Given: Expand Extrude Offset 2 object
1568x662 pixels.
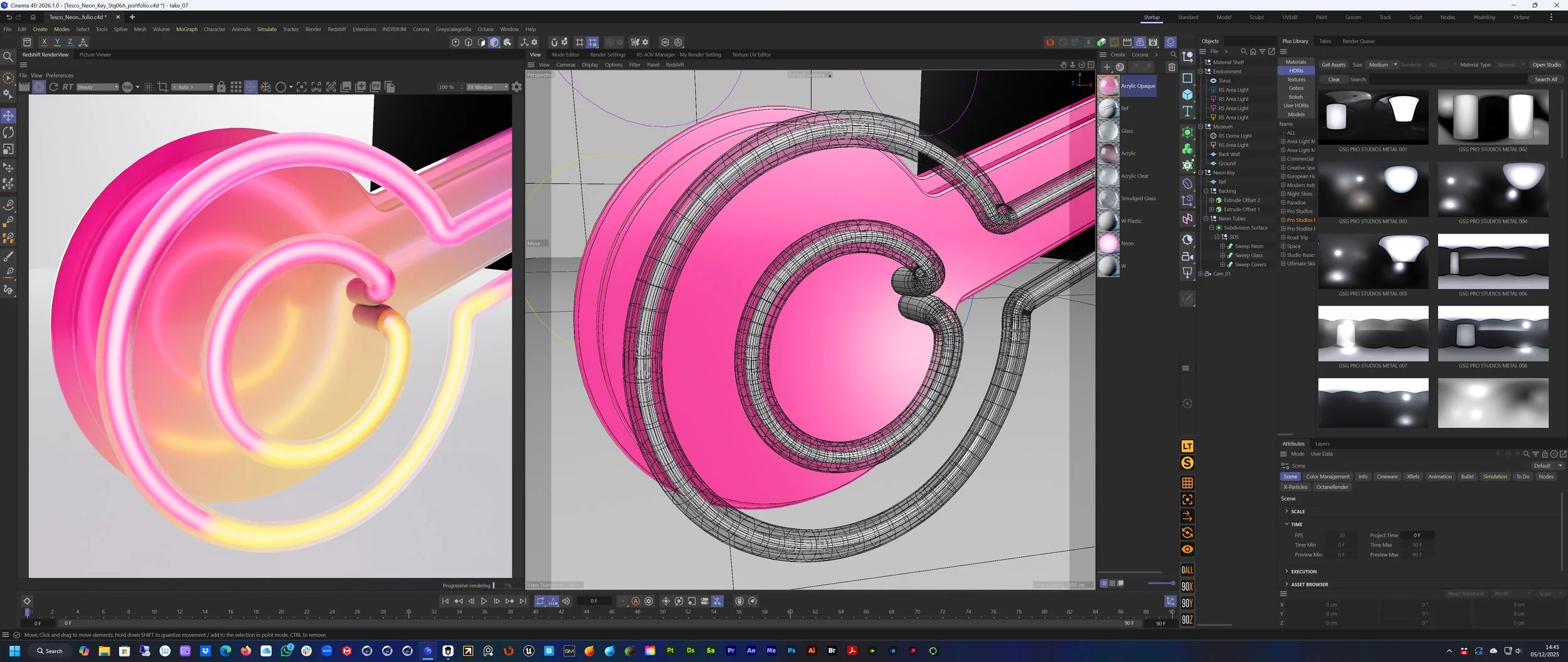Looking at the screenshot, I should (x=1212, y=200).
